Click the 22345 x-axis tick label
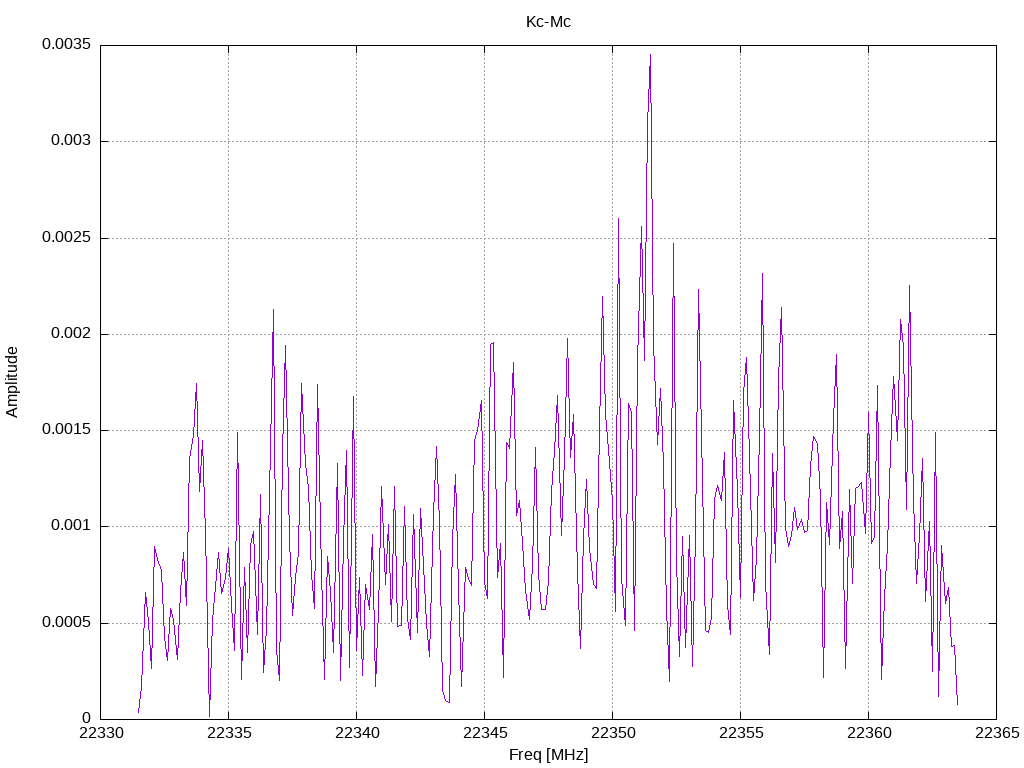The image size is (1024, 768). [485, 733]
